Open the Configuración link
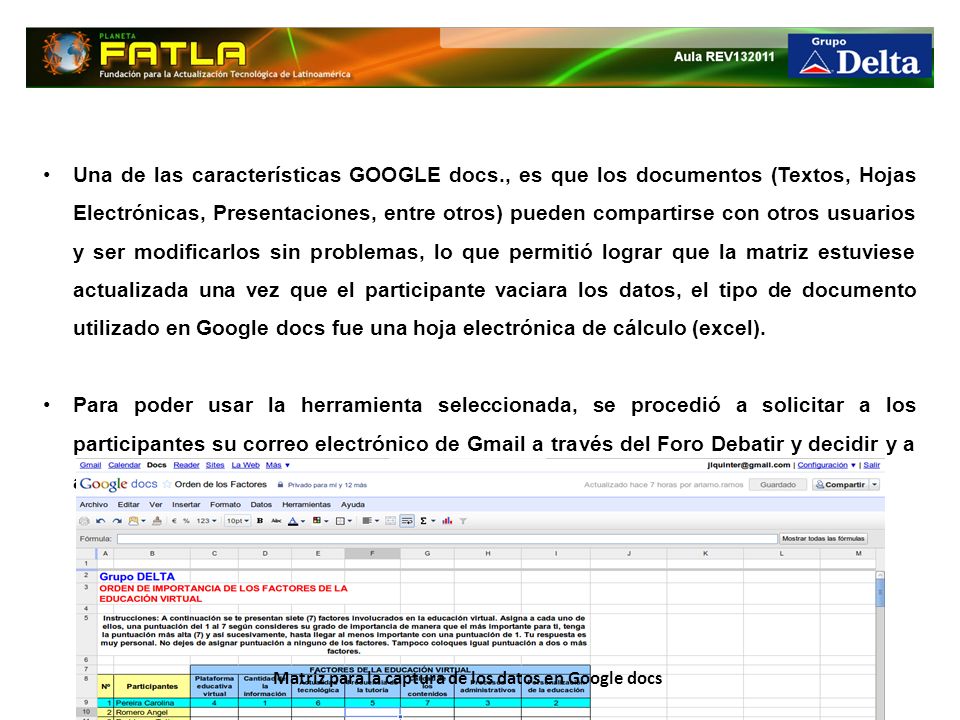This screenshot has height=720, width=960. 822,465
